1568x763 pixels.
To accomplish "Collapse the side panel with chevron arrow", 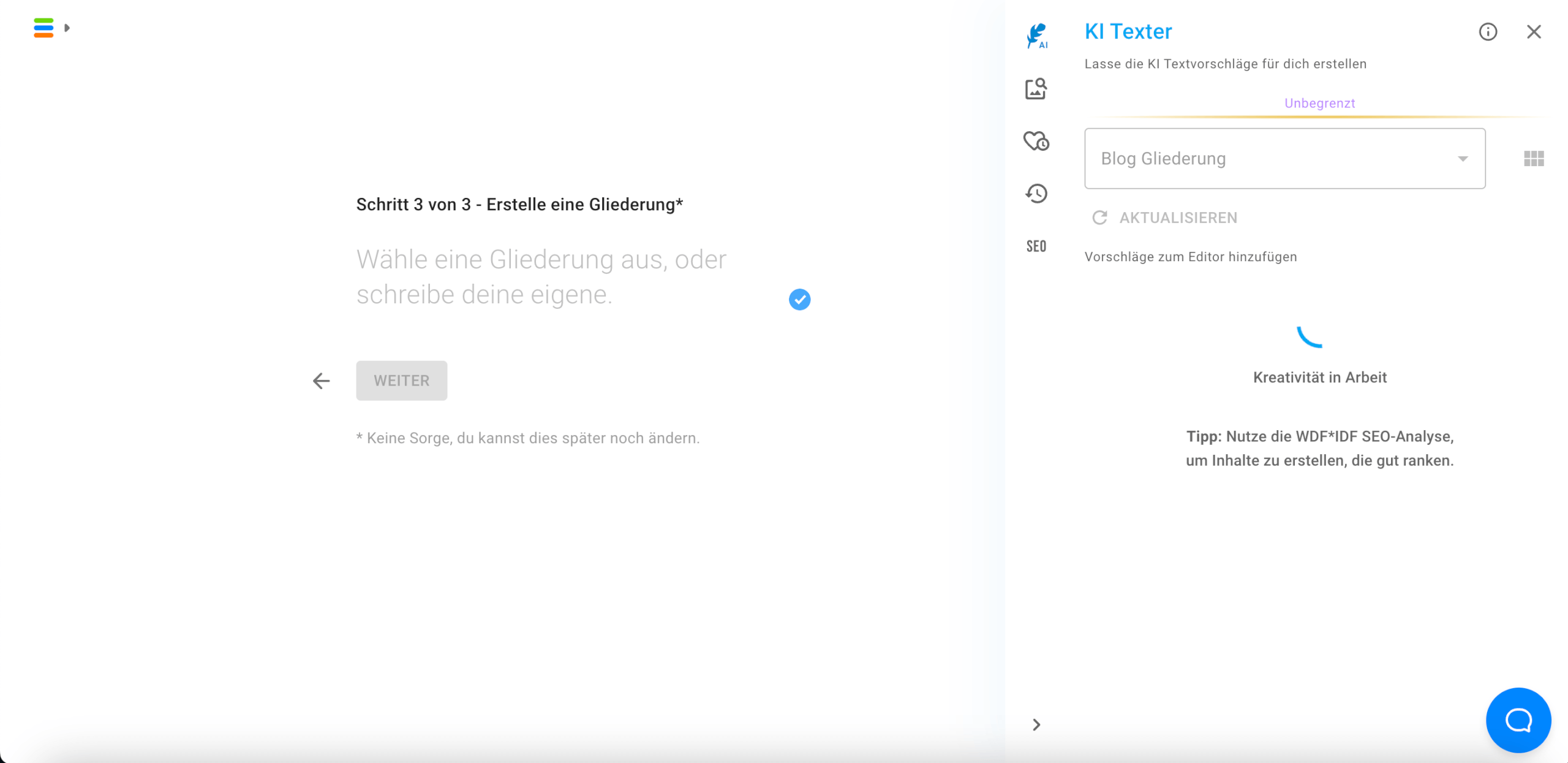I will pyautogui.click(x=1036, y=725).
